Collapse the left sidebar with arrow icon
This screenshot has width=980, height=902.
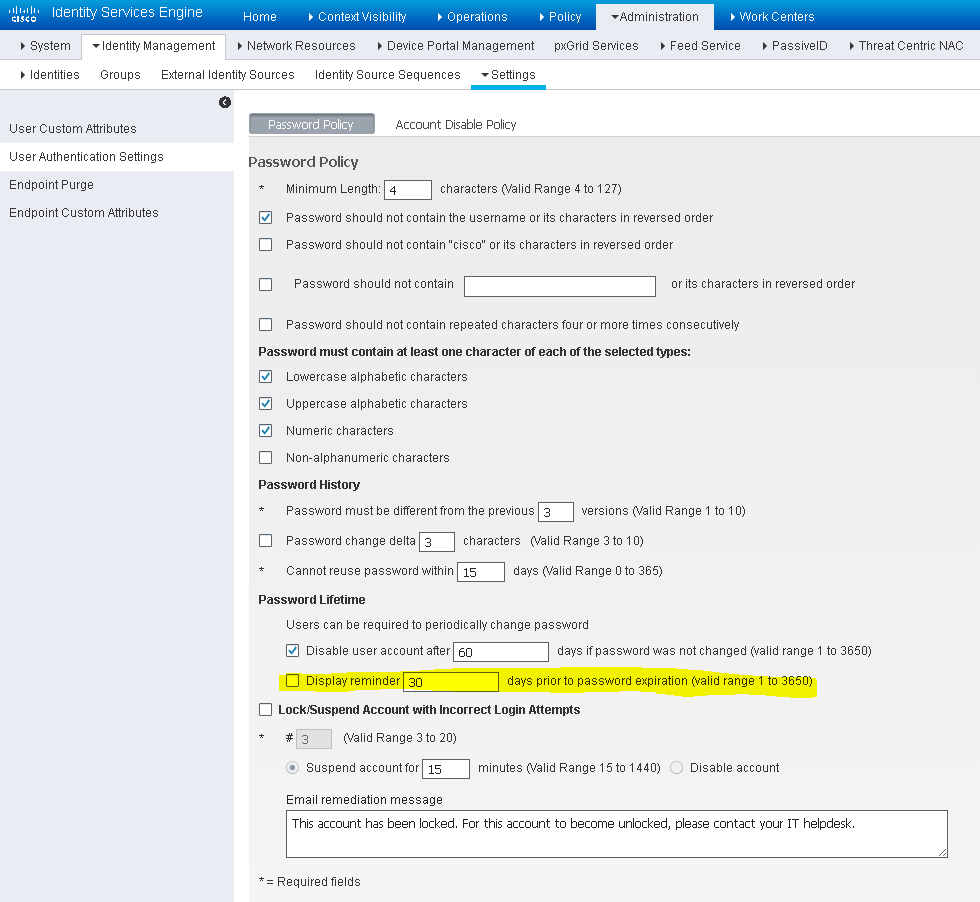(x=225, y=103)
